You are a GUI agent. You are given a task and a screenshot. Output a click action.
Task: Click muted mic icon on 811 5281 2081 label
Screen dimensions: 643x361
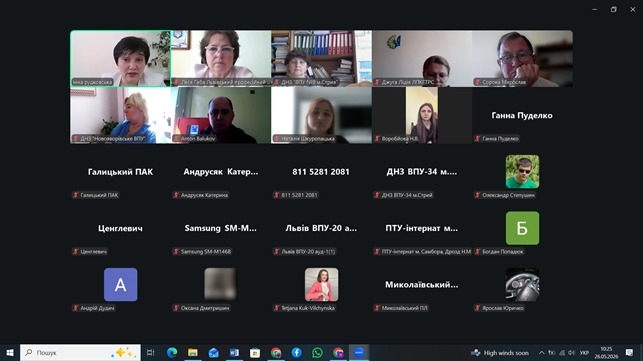click(277, 195)
